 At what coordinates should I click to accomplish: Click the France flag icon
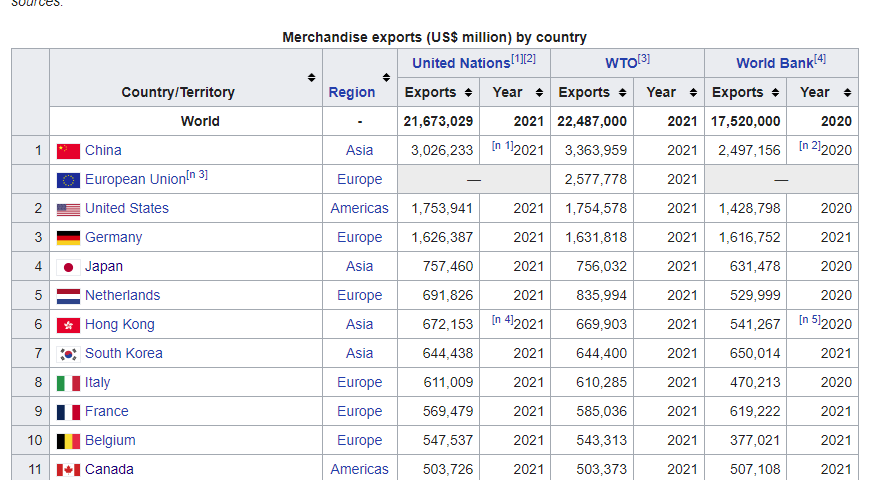click(x=68, y=412)
